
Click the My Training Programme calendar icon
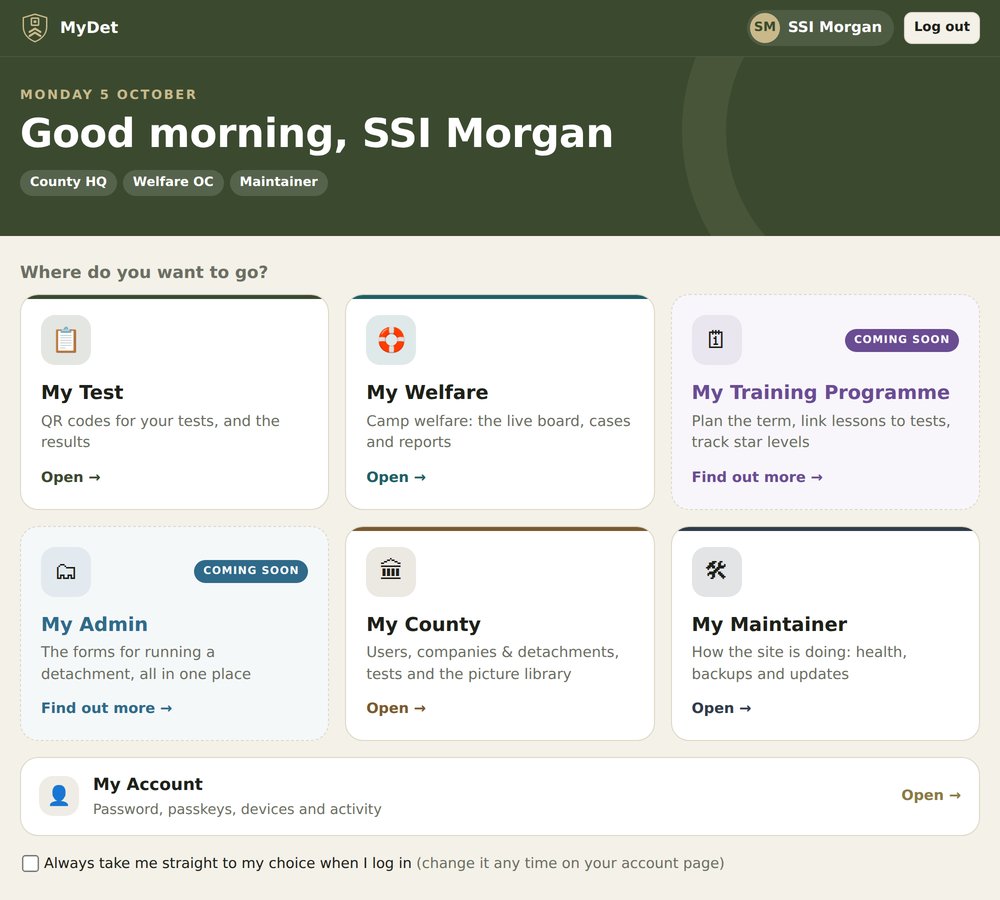716,340
